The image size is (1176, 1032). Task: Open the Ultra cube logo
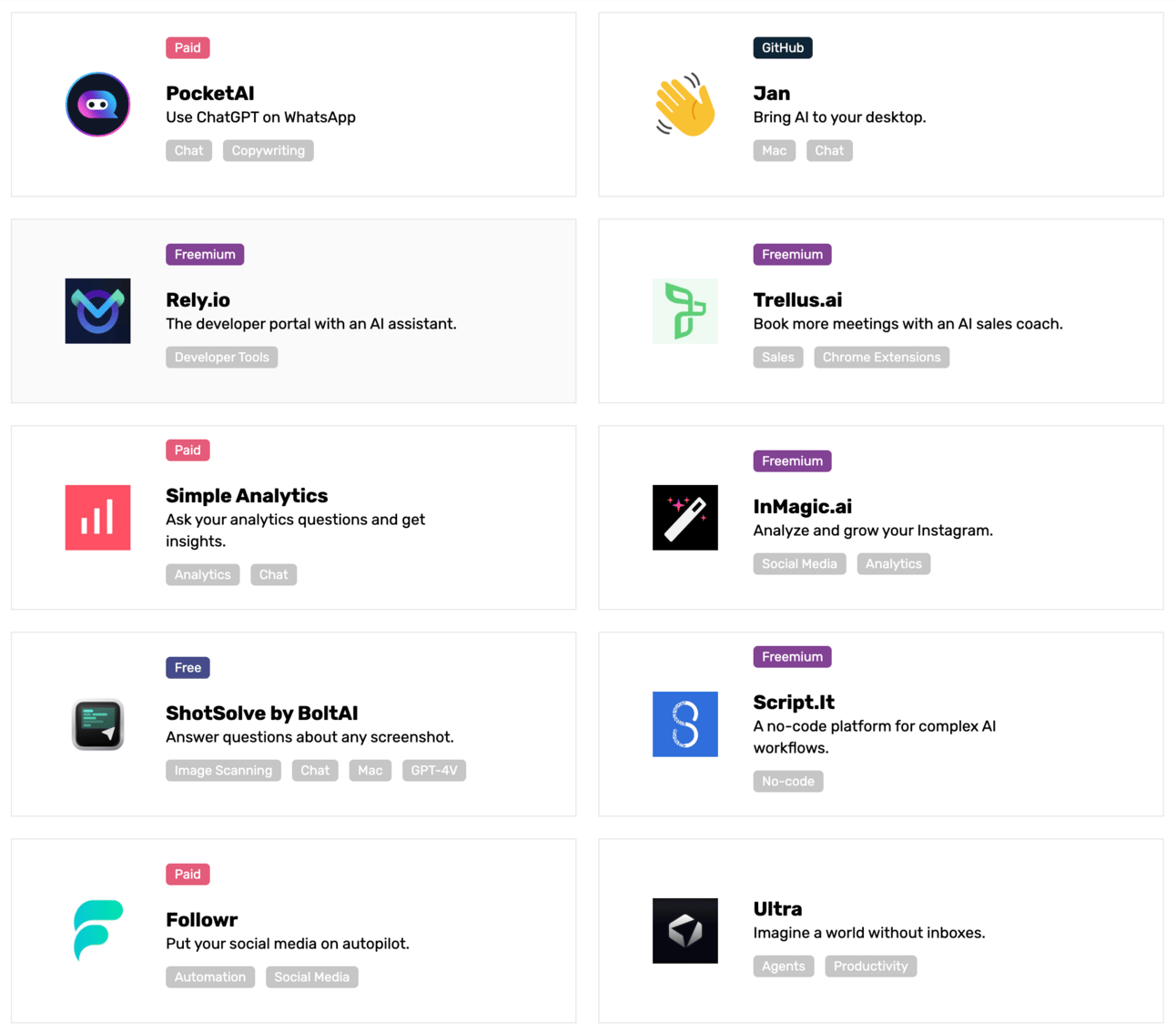pyautogui.click(x=685, y=930)
